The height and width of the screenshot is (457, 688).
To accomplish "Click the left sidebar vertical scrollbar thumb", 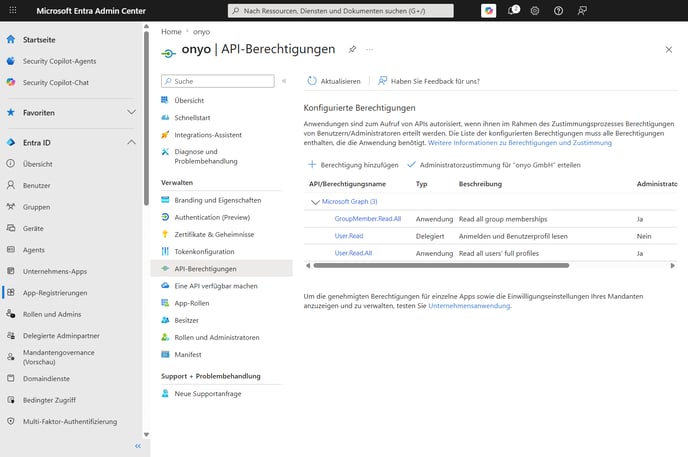I will 146,118.
